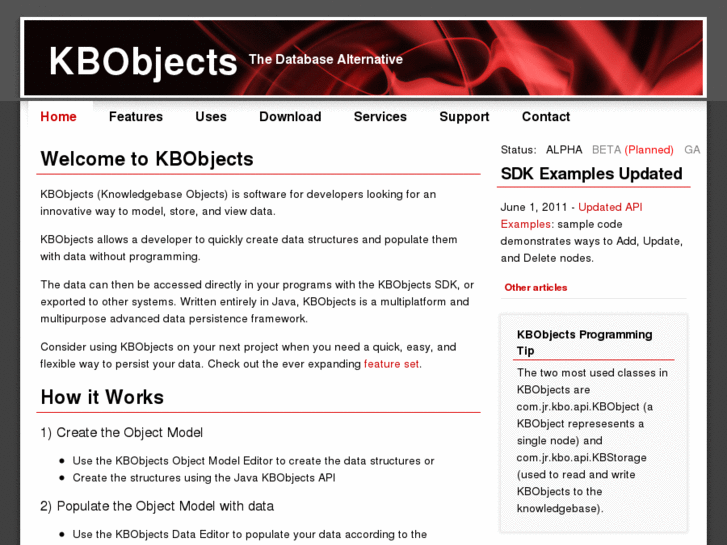Open the Uses menu item
Screen dimensions: 727x545
211,116
